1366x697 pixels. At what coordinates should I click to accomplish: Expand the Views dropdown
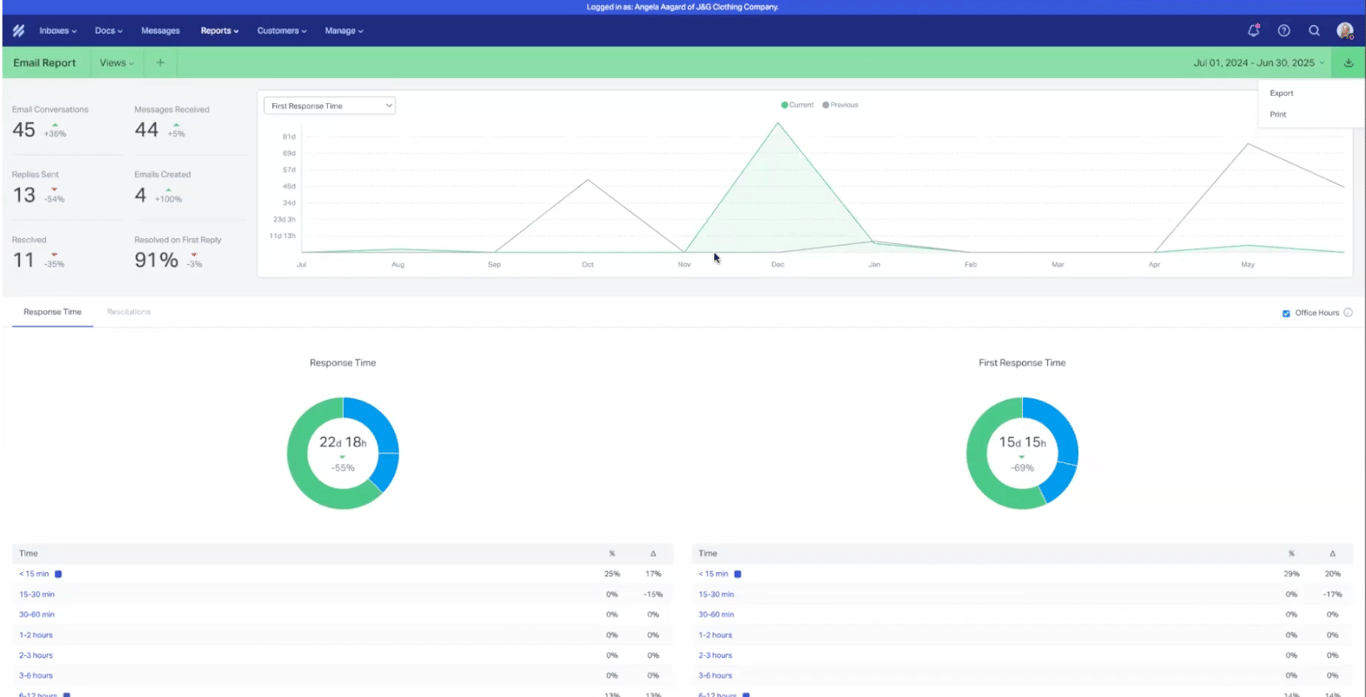pyautogui.click(x=117, y=63)
